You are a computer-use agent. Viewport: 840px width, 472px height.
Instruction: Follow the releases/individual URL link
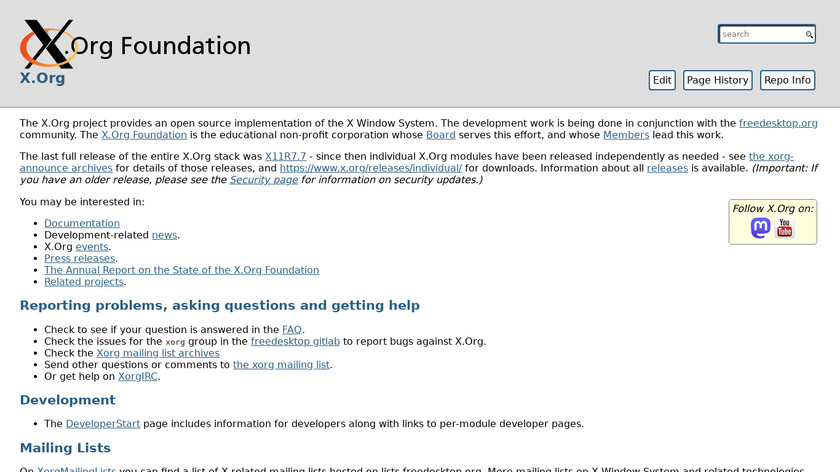[x=371, y=168]
